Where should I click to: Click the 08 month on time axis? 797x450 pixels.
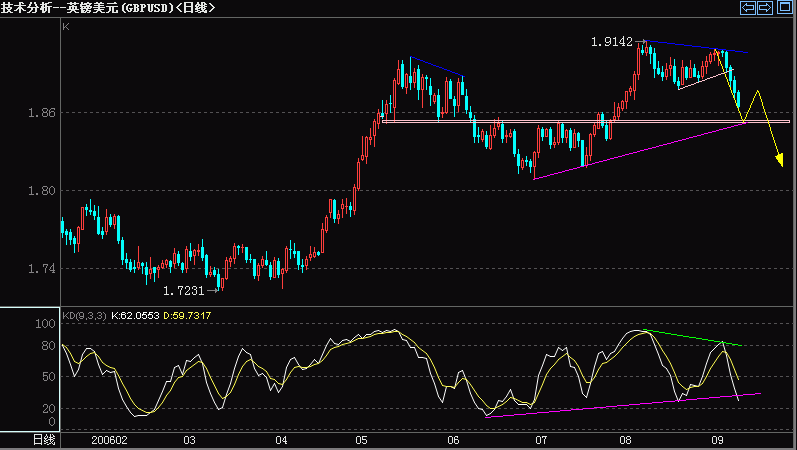(625, 440)
